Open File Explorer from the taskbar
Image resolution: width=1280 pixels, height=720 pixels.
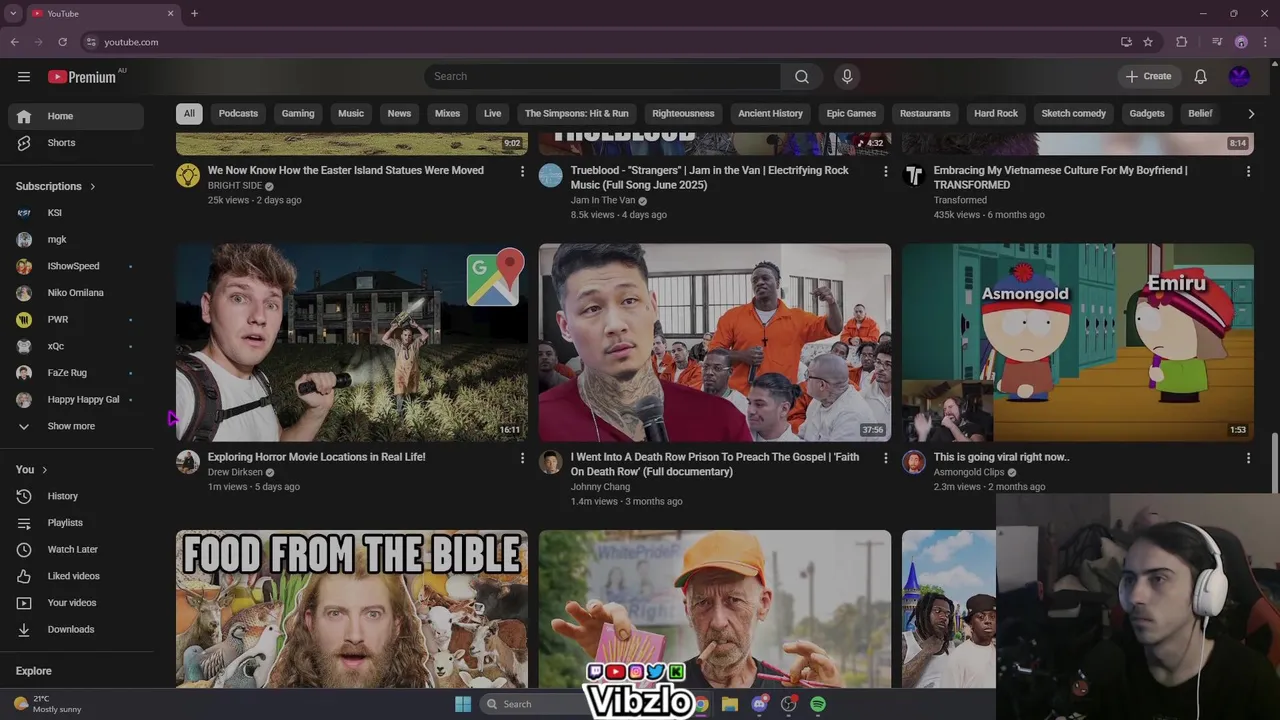(730, 704)
